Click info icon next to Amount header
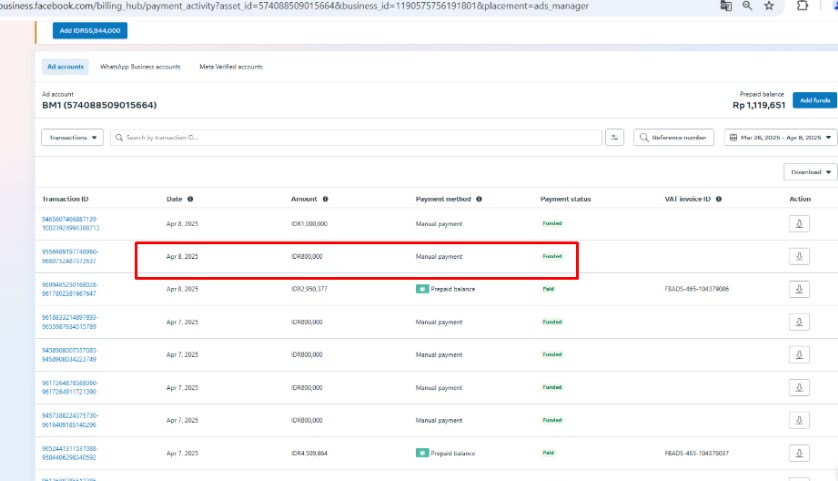The height and width of the screenshot is (481, 838). click(325, 199)
